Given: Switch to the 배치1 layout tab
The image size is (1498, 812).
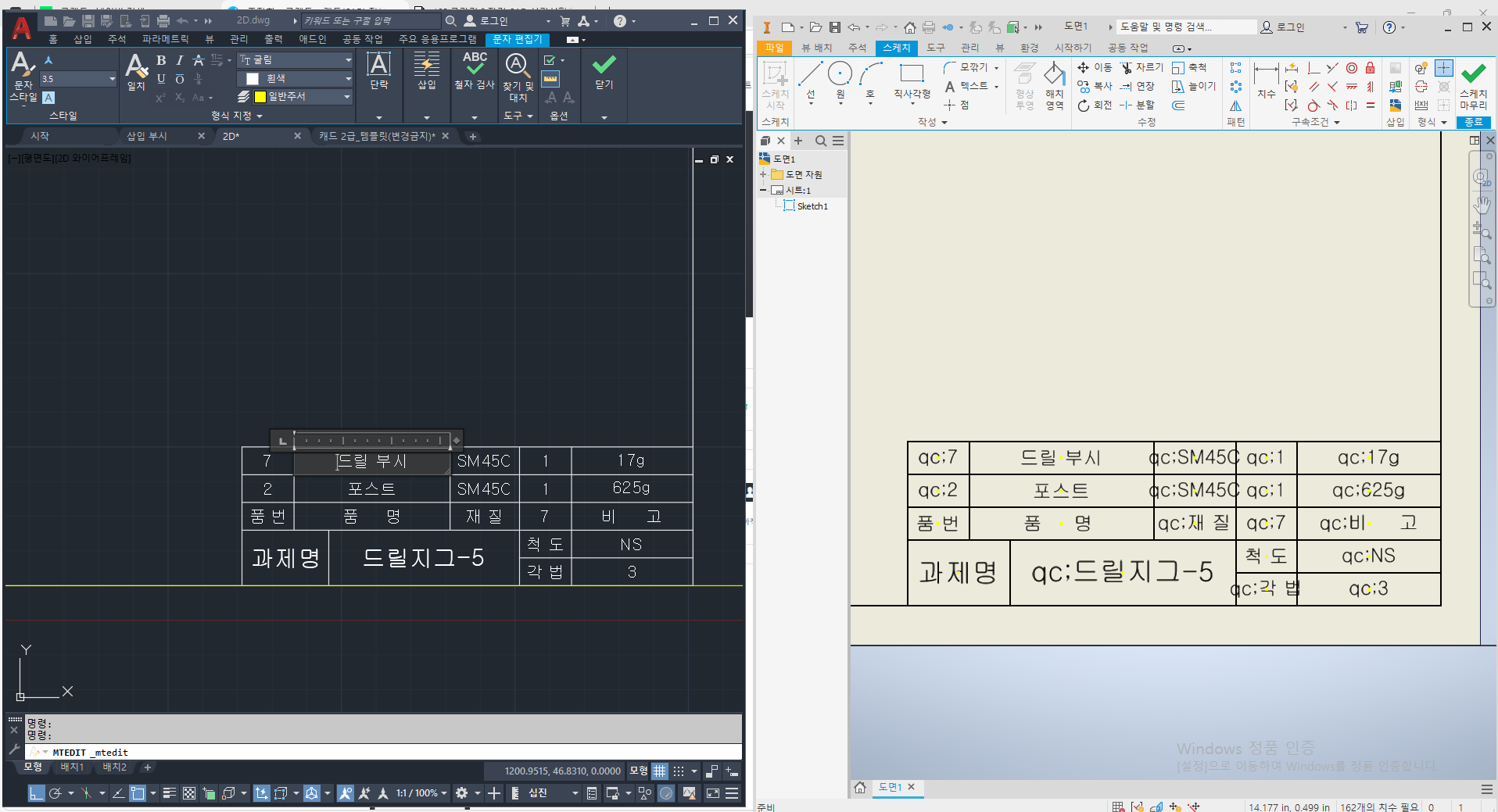Looking at the screenshot, I should point(72,767).
